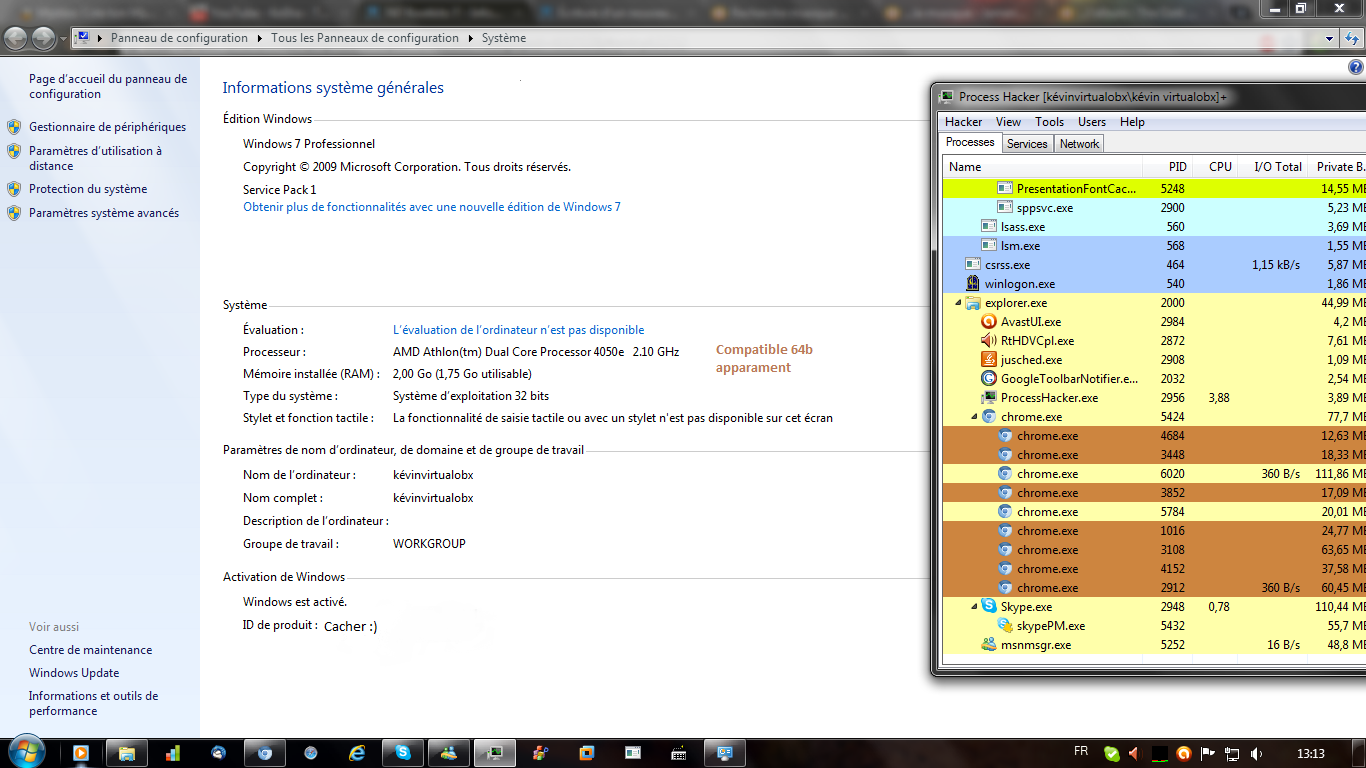The image size is (1366, 768).
Task: Sort processes by CPU column header
Action: [1214, 167]
